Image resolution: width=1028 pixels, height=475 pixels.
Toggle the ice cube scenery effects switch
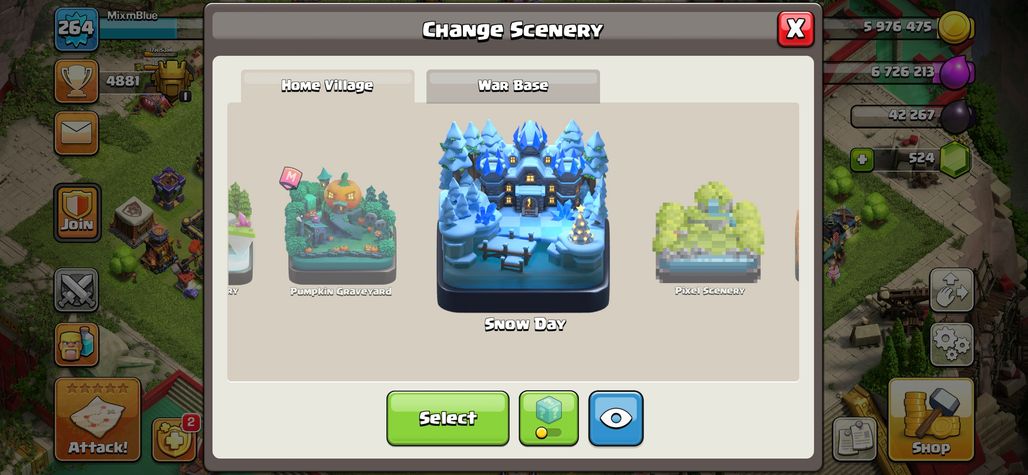click(549, 418)
